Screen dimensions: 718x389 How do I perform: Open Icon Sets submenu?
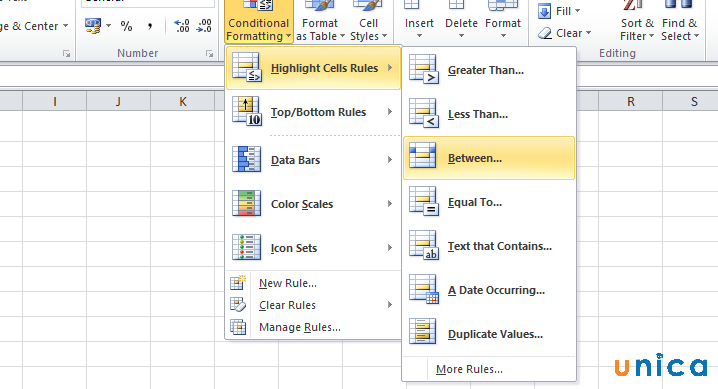[313, 248]
